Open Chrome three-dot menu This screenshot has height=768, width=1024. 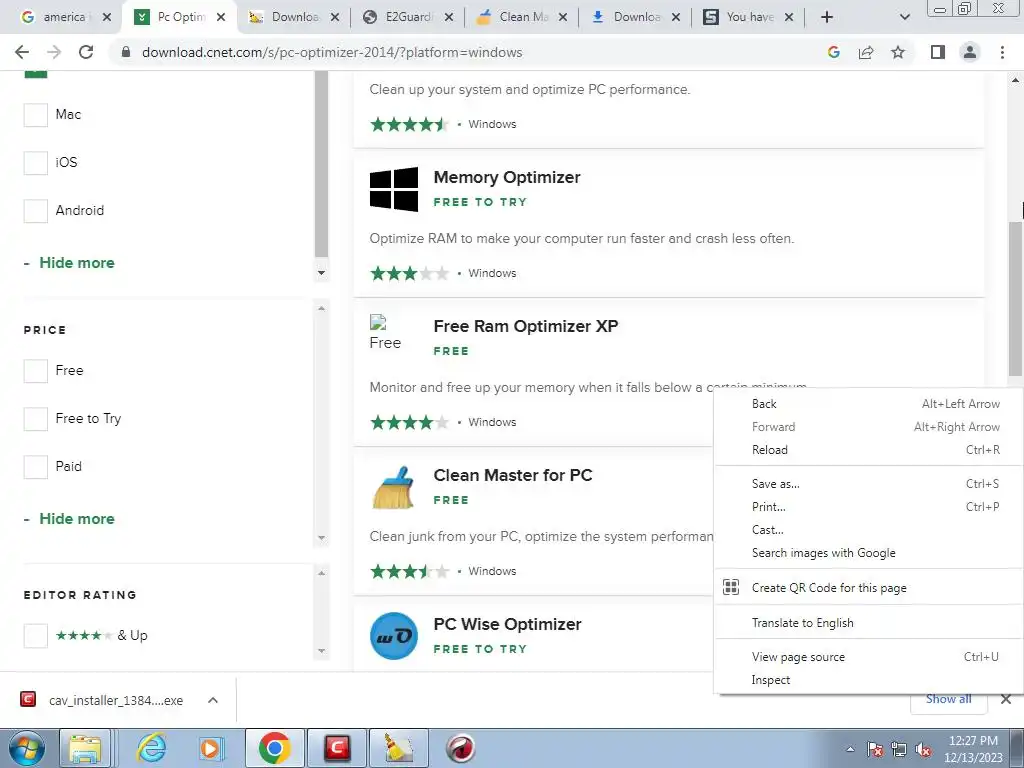pos(1002,52)
